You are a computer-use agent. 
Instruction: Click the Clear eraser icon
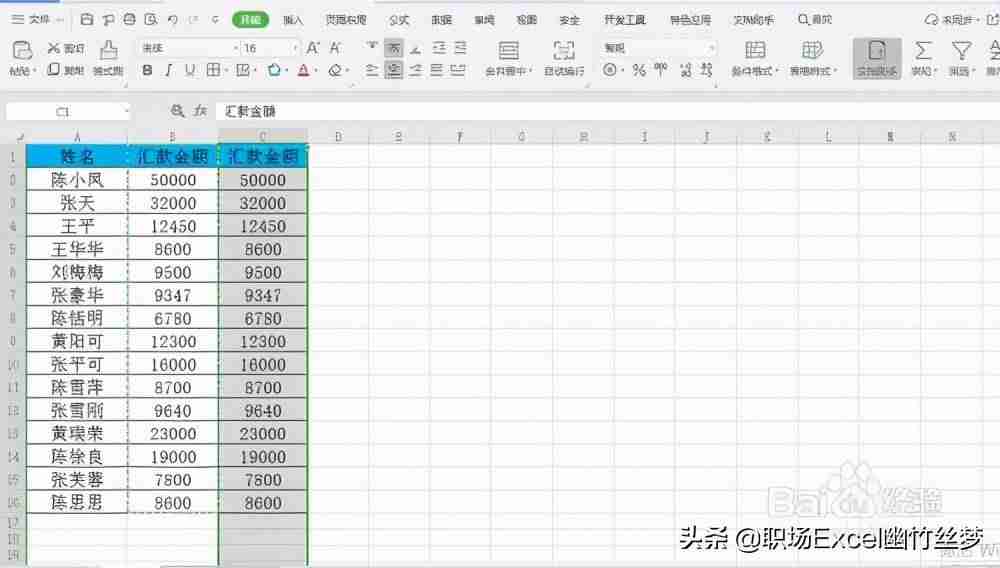[335, 70]
